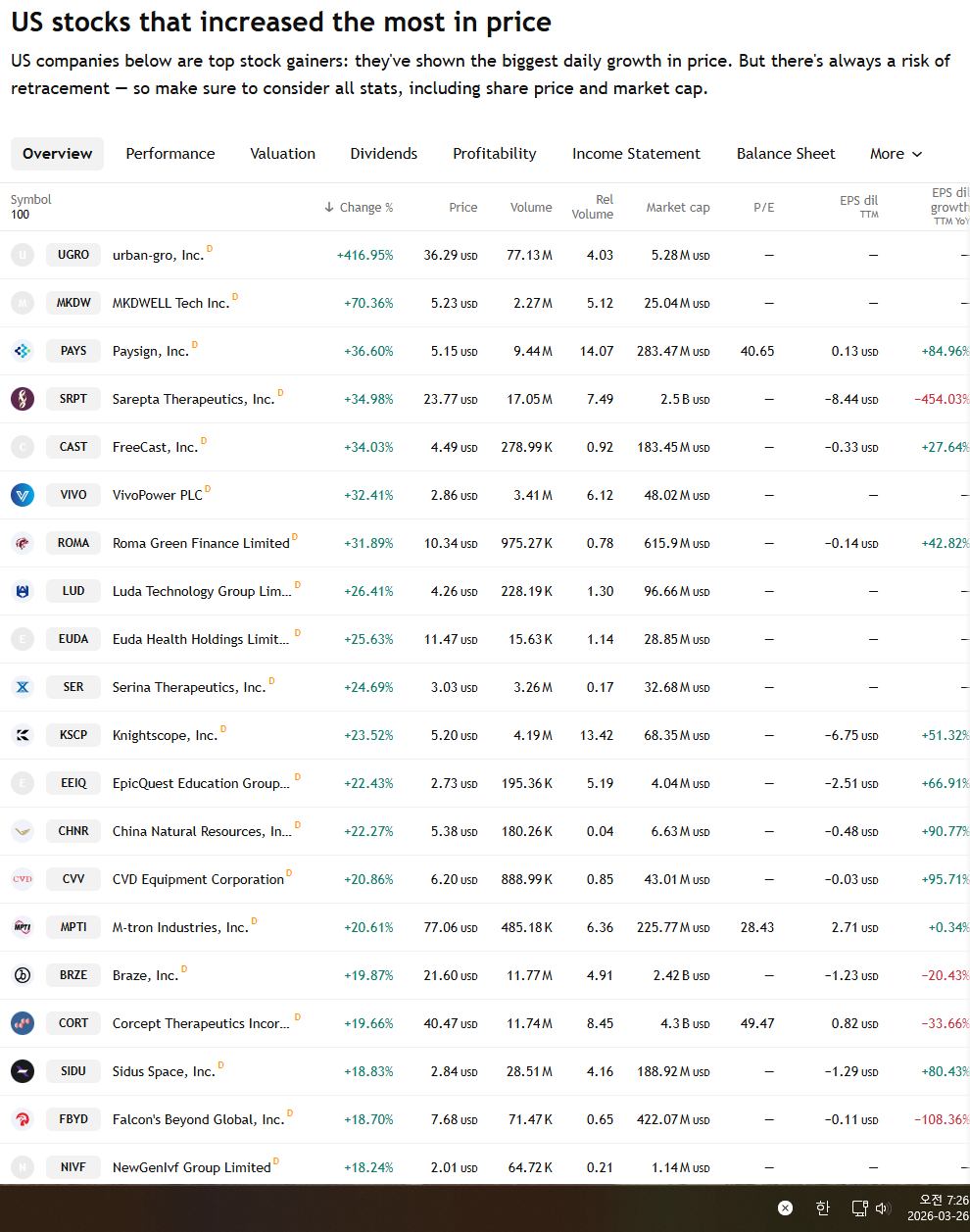Viewport: 970px width, 1232px height.
Task: Sort by EPS dil TTM column header
Action: (859, 207)
